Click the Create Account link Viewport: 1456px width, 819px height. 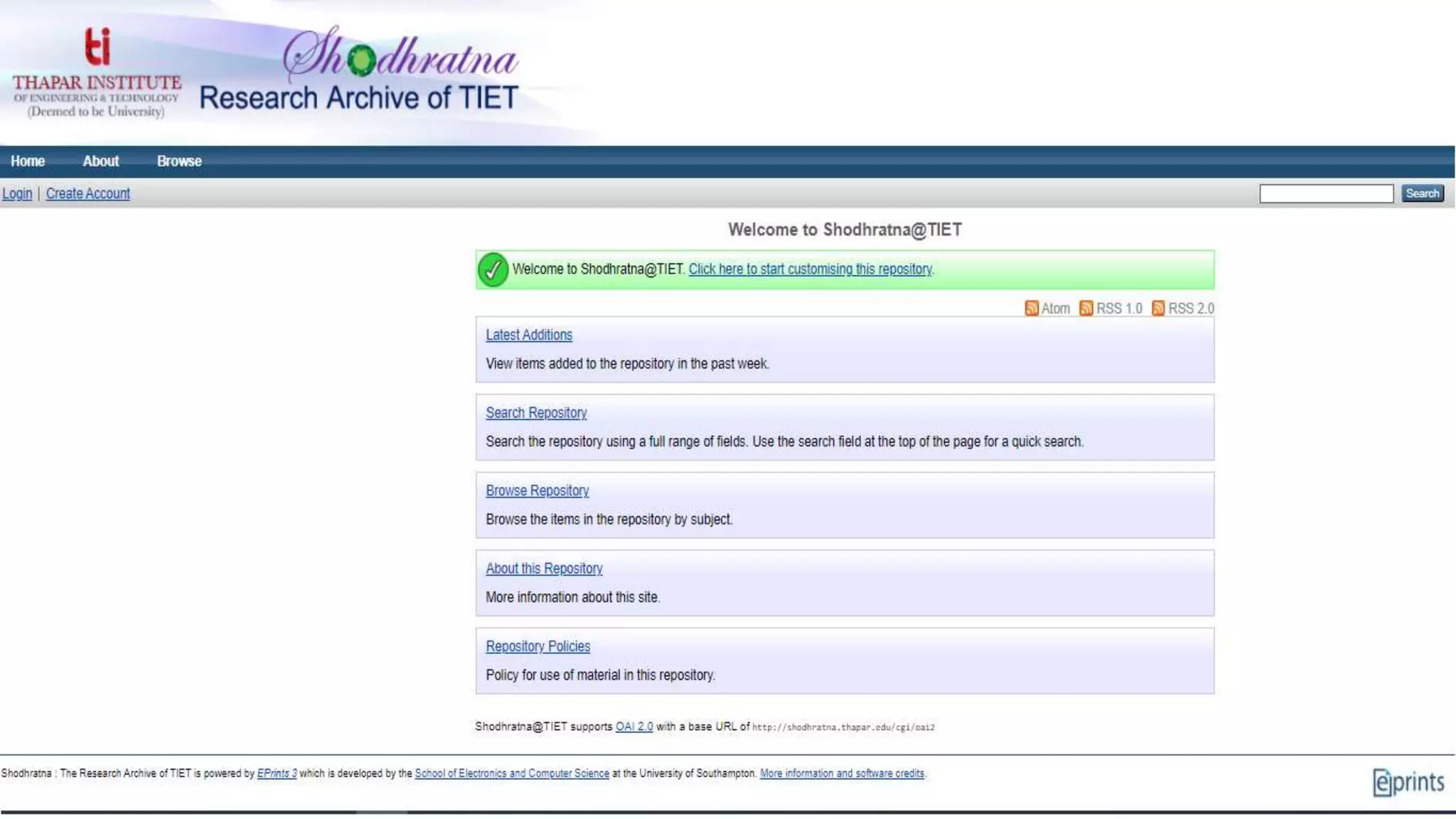[x=88, y=193]
